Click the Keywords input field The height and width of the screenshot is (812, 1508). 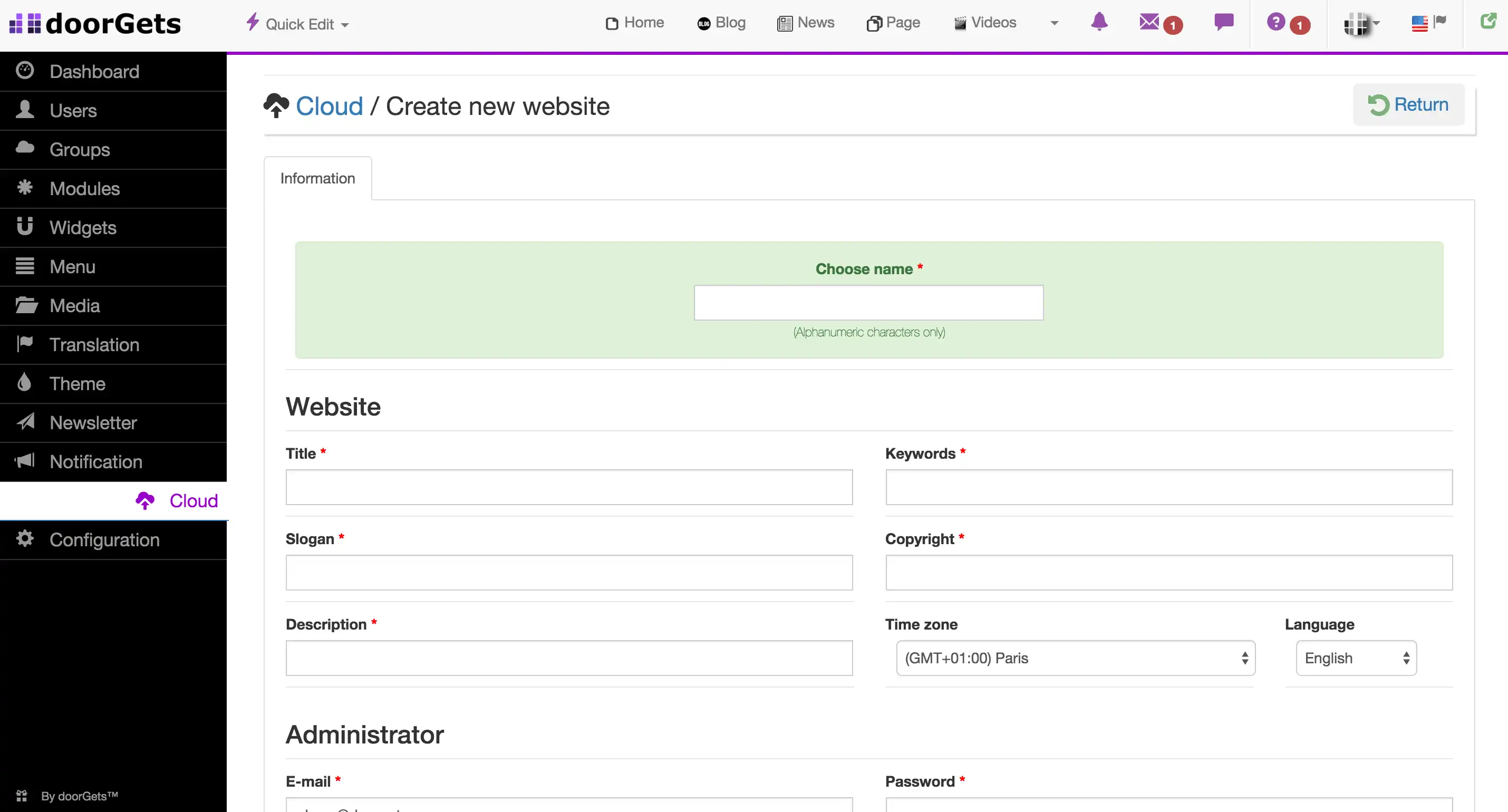click(x=1168, y=487)
